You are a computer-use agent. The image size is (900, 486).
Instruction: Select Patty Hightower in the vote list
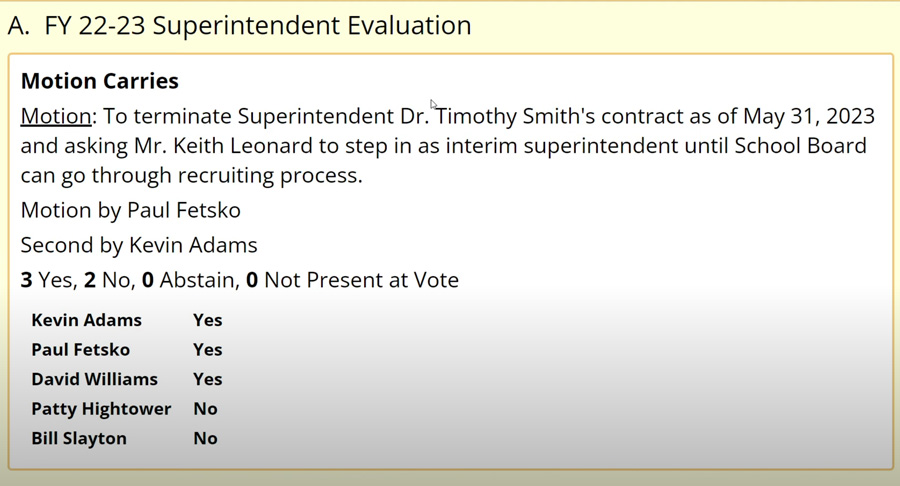(101, 409)
